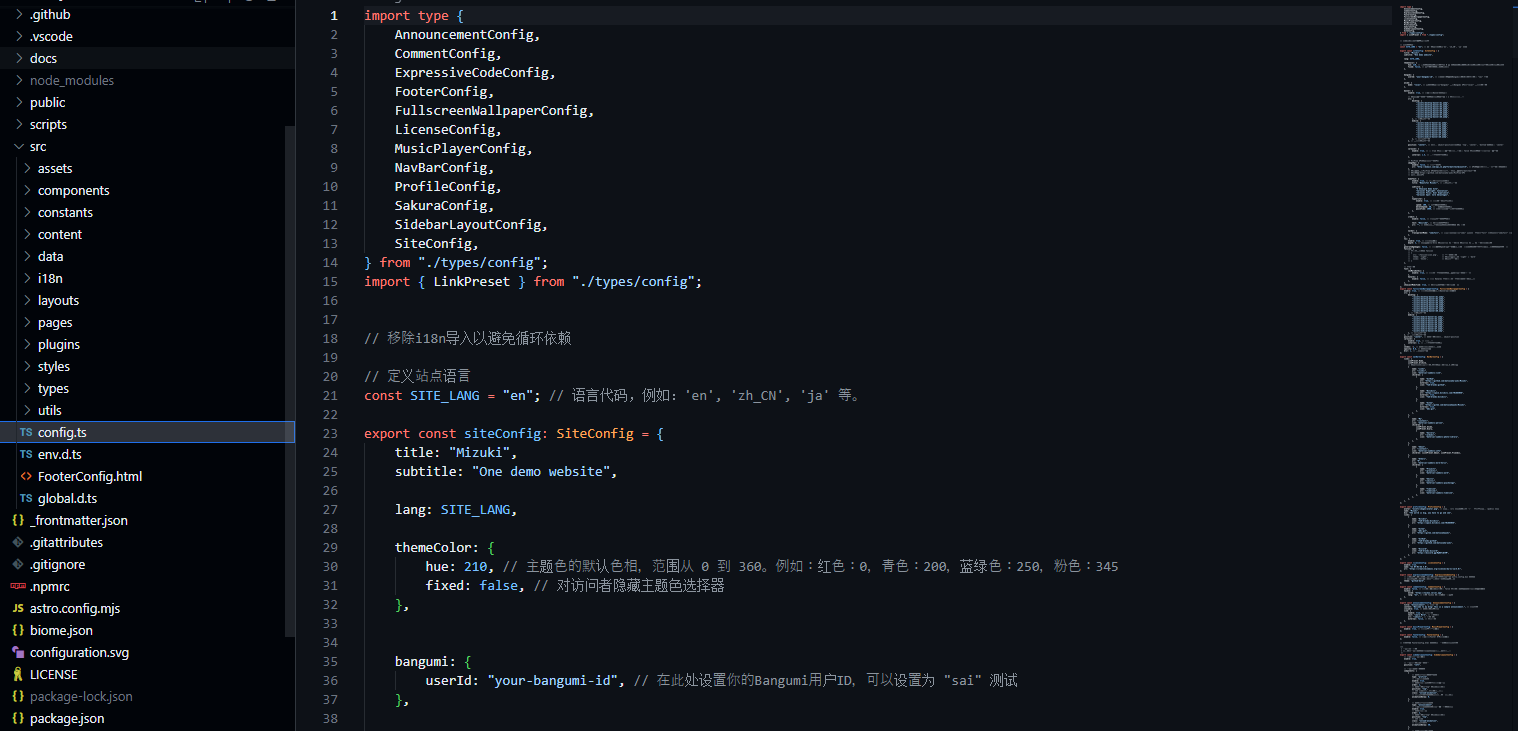This screenshot has height=731, width=1518.
Task: Click the license icon beside LICENSE
Action: [18, 674]
